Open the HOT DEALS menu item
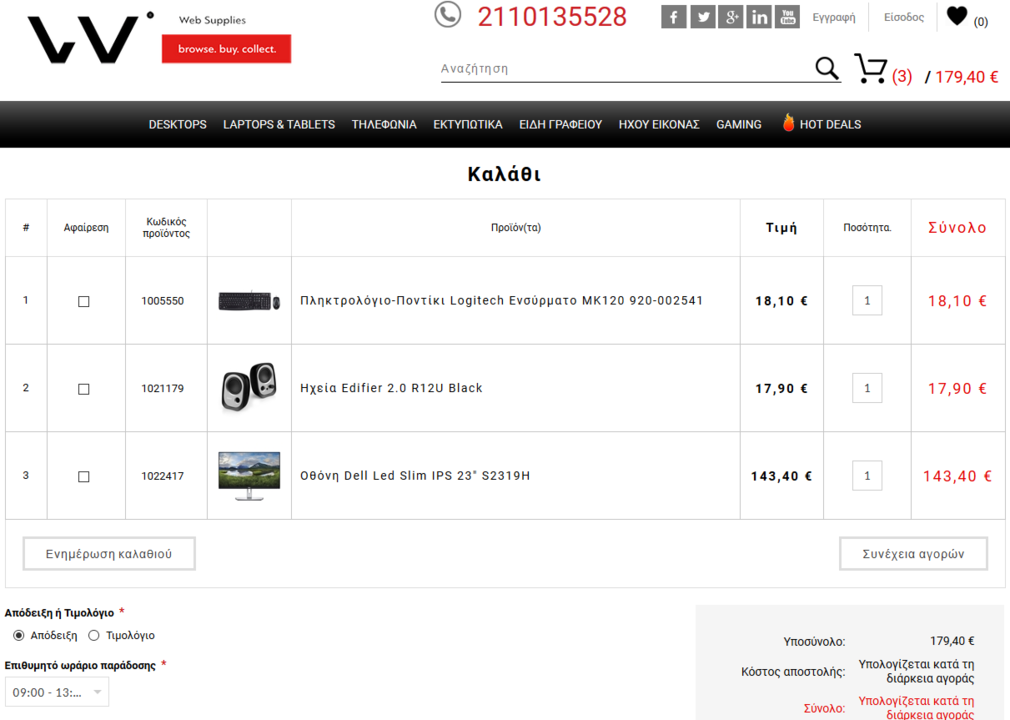This screenshot has width=1010, height=720. pos(830,124)
